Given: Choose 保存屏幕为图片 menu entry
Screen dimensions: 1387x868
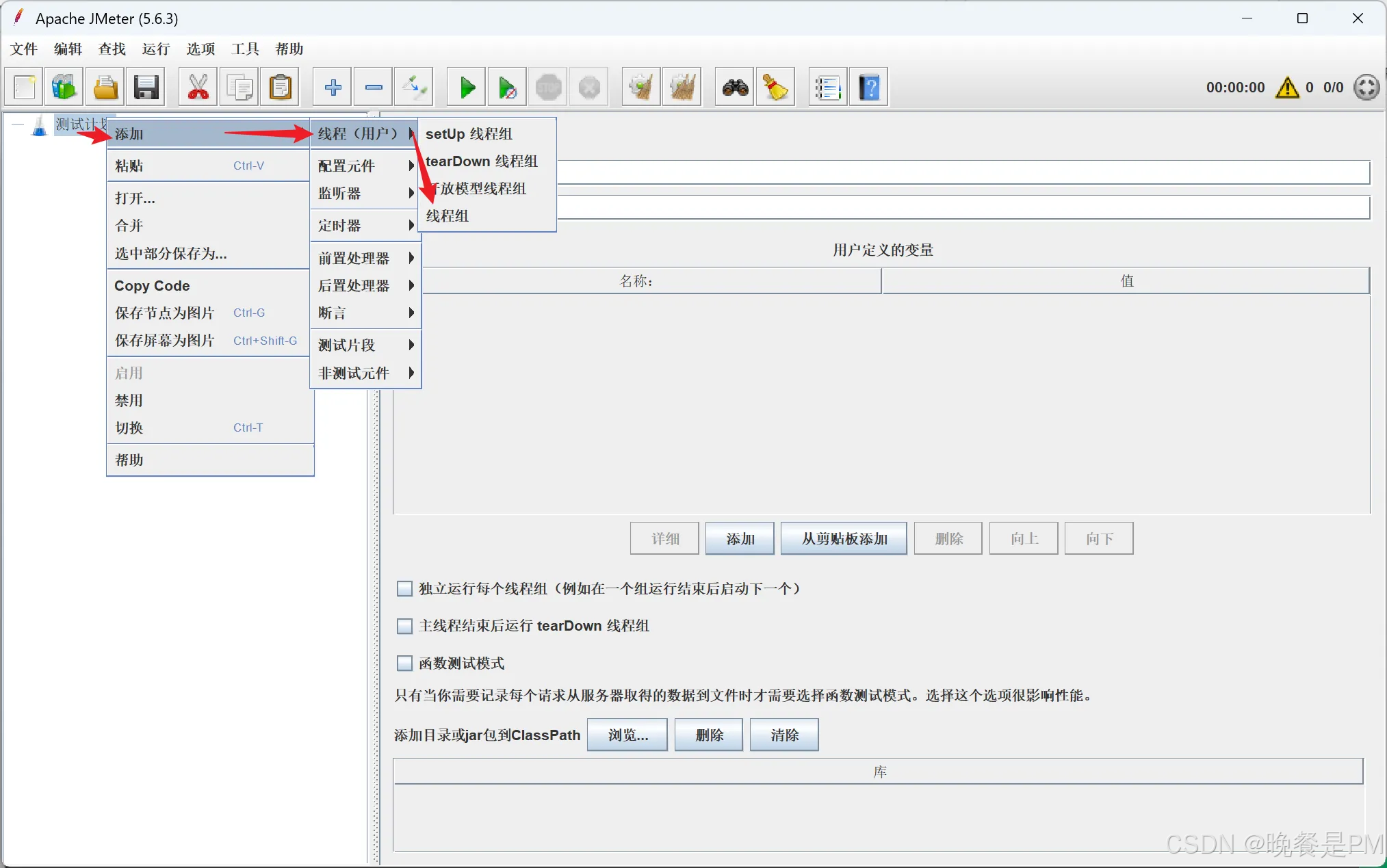Looking at the screenshot, I should [209, 341].
